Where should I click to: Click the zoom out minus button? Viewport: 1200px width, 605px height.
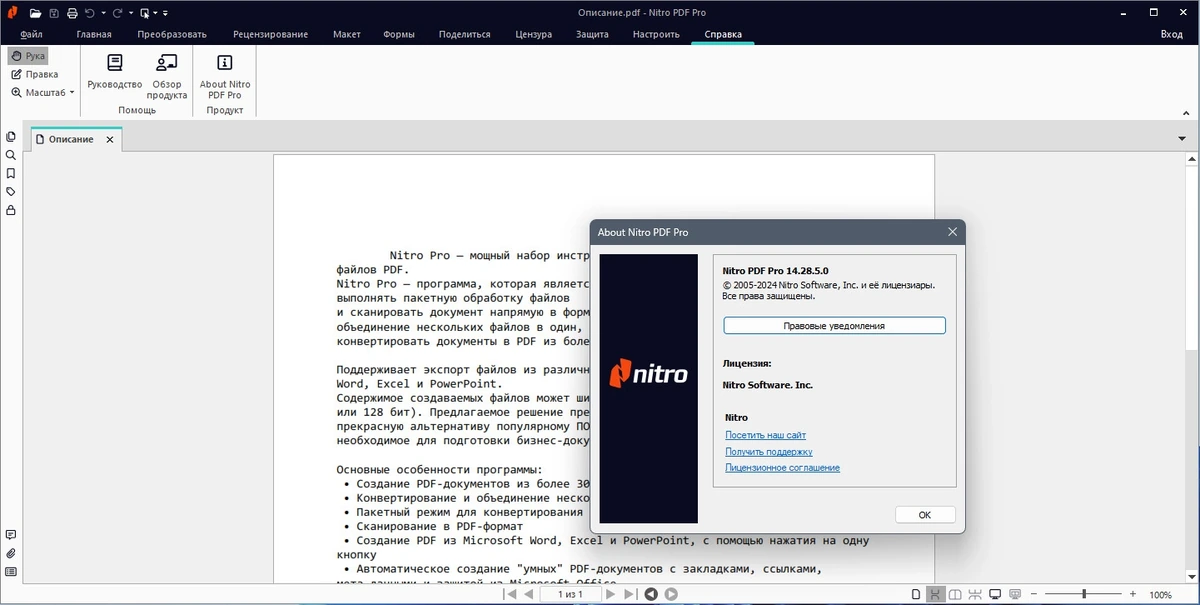click(1034, 595)
